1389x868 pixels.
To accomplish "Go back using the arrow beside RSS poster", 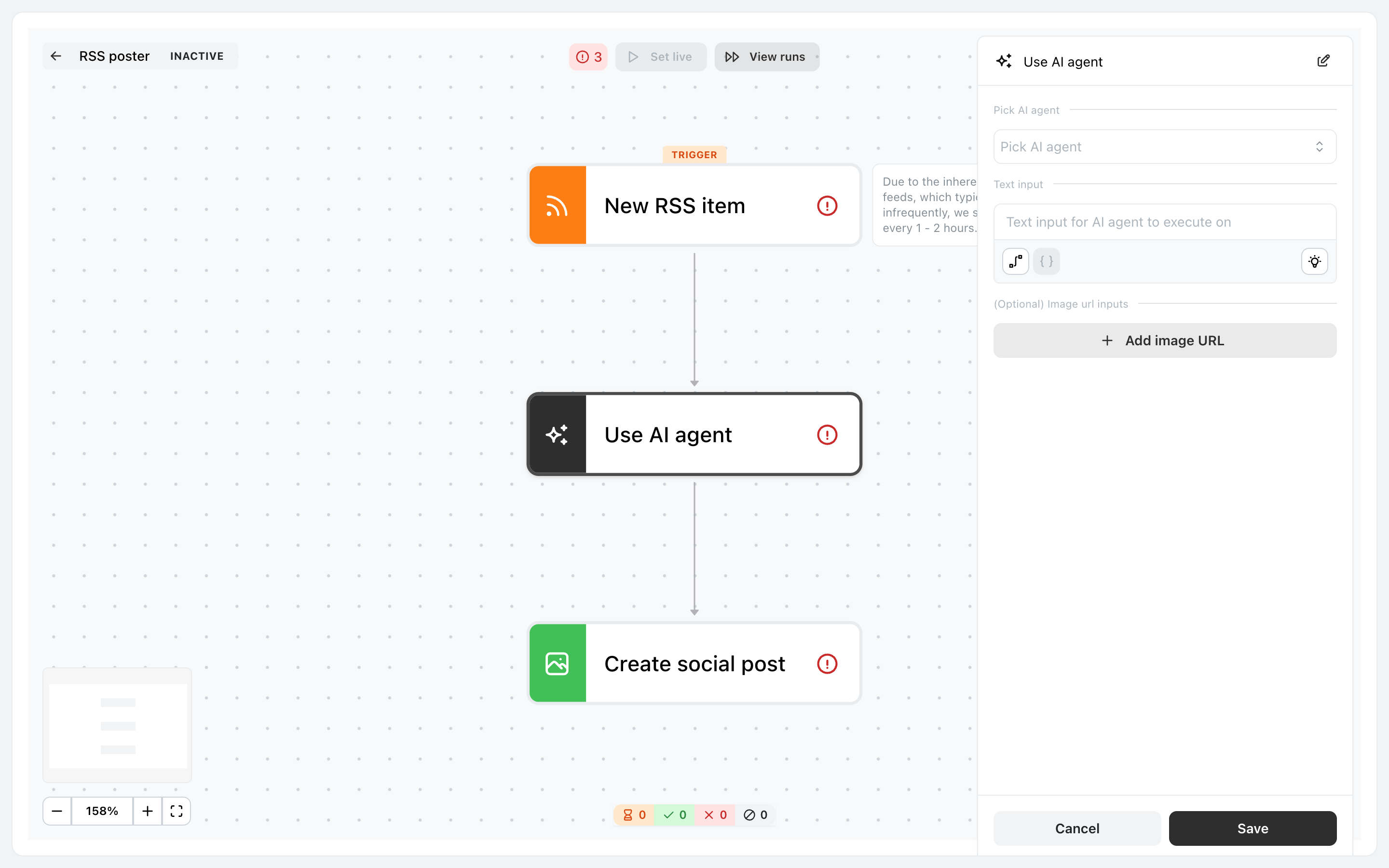I will click(55, 56).
